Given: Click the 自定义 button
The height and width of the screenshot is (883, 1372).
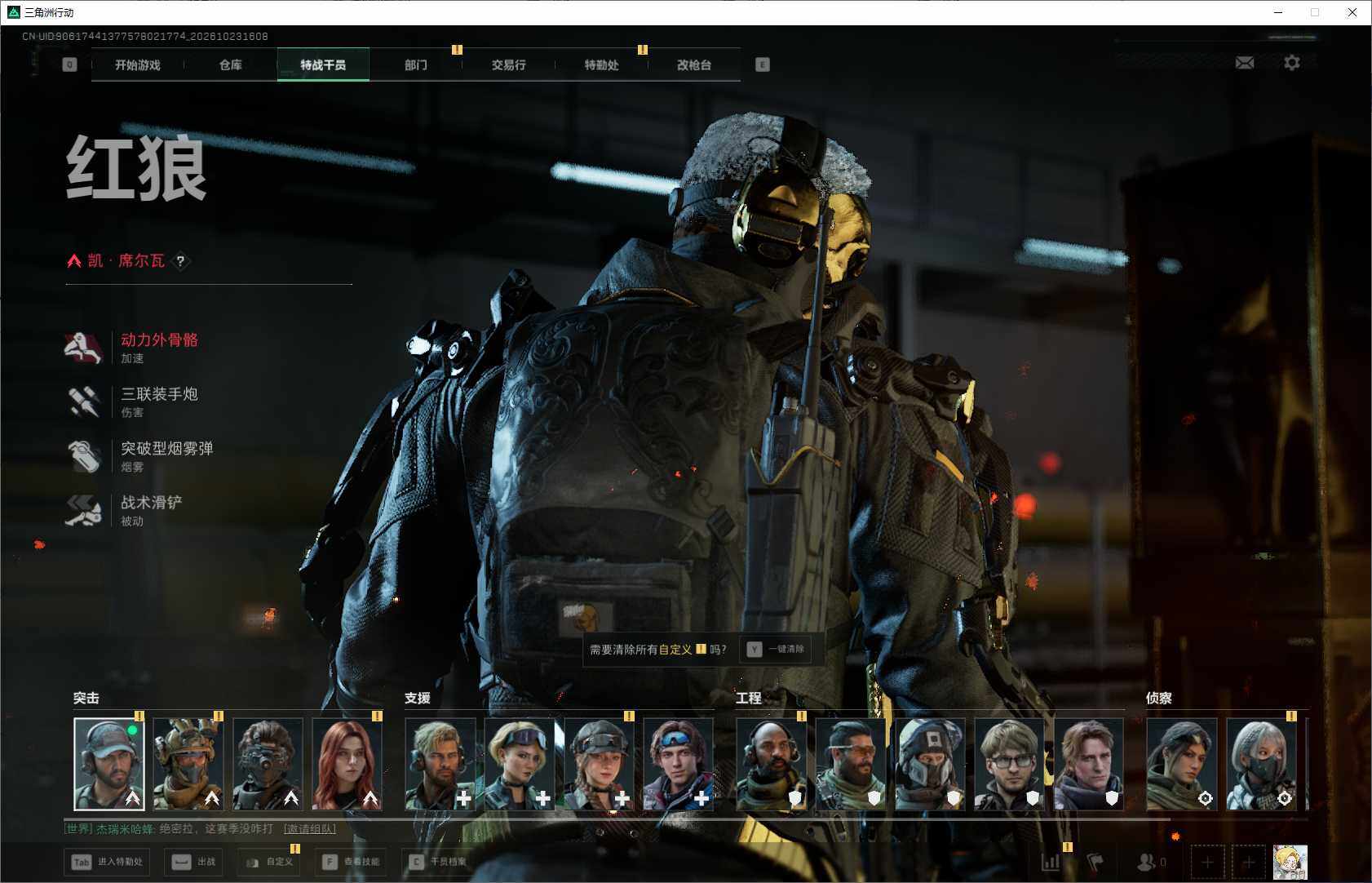Looking at the screenshot, I should [269, 862].
